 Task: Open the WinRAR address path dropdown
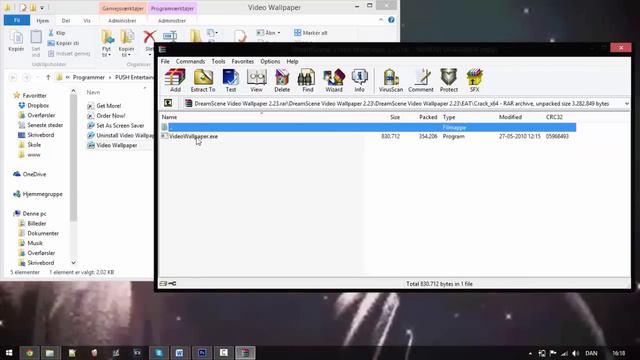point(627,104)
